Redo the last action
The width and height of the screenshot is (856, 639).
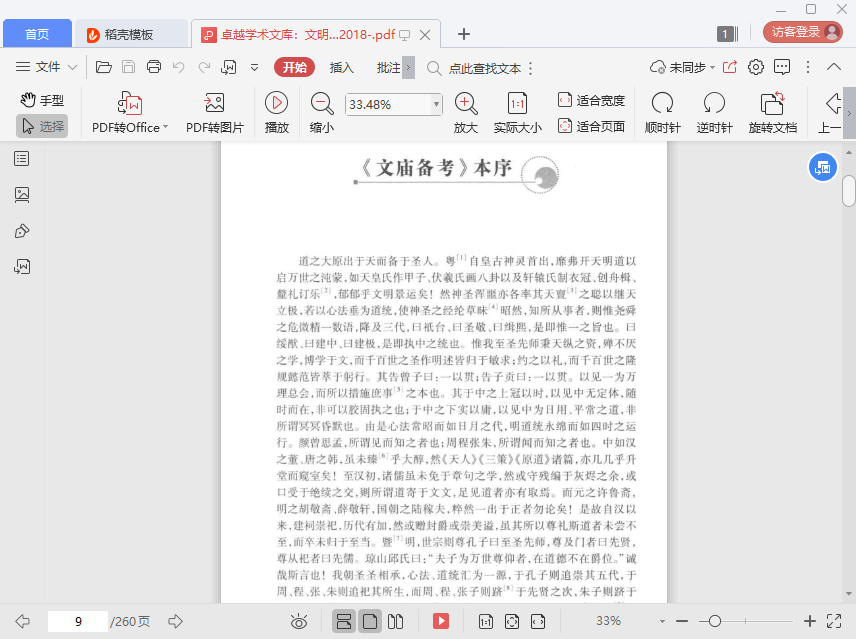(204, 67)
